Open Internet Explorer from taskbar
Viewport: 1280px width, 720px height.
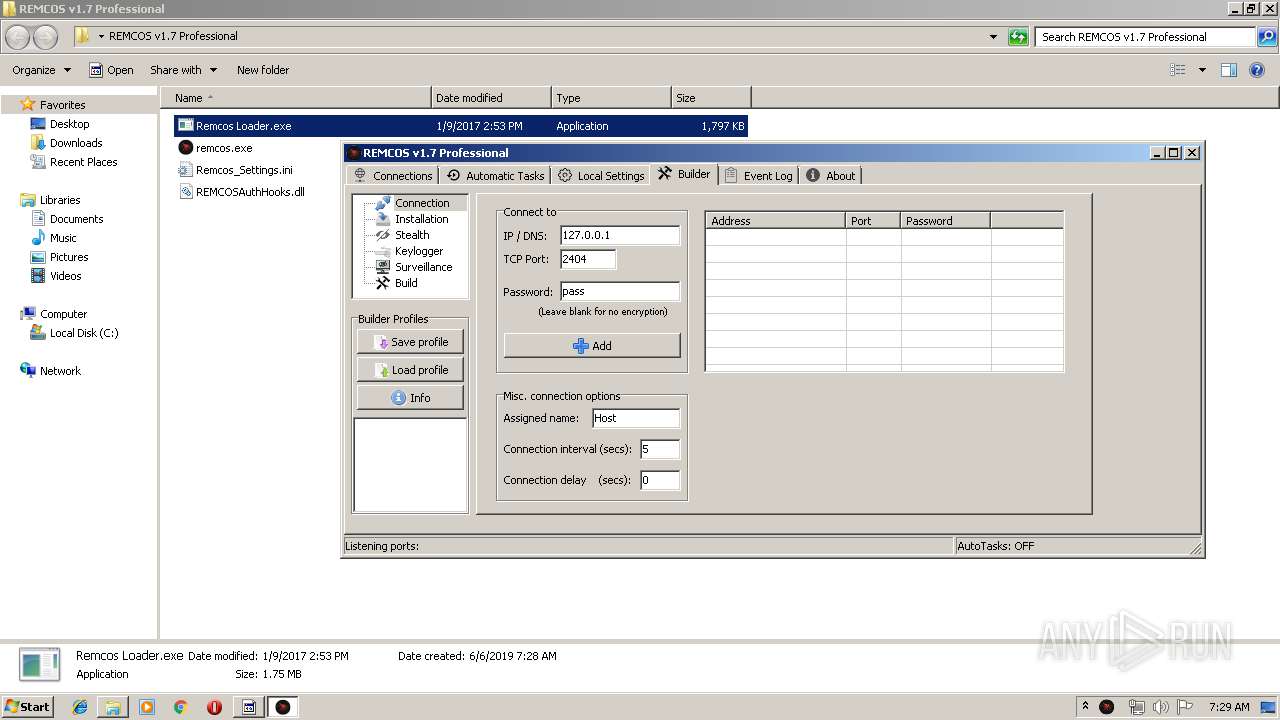pos(80,707)
